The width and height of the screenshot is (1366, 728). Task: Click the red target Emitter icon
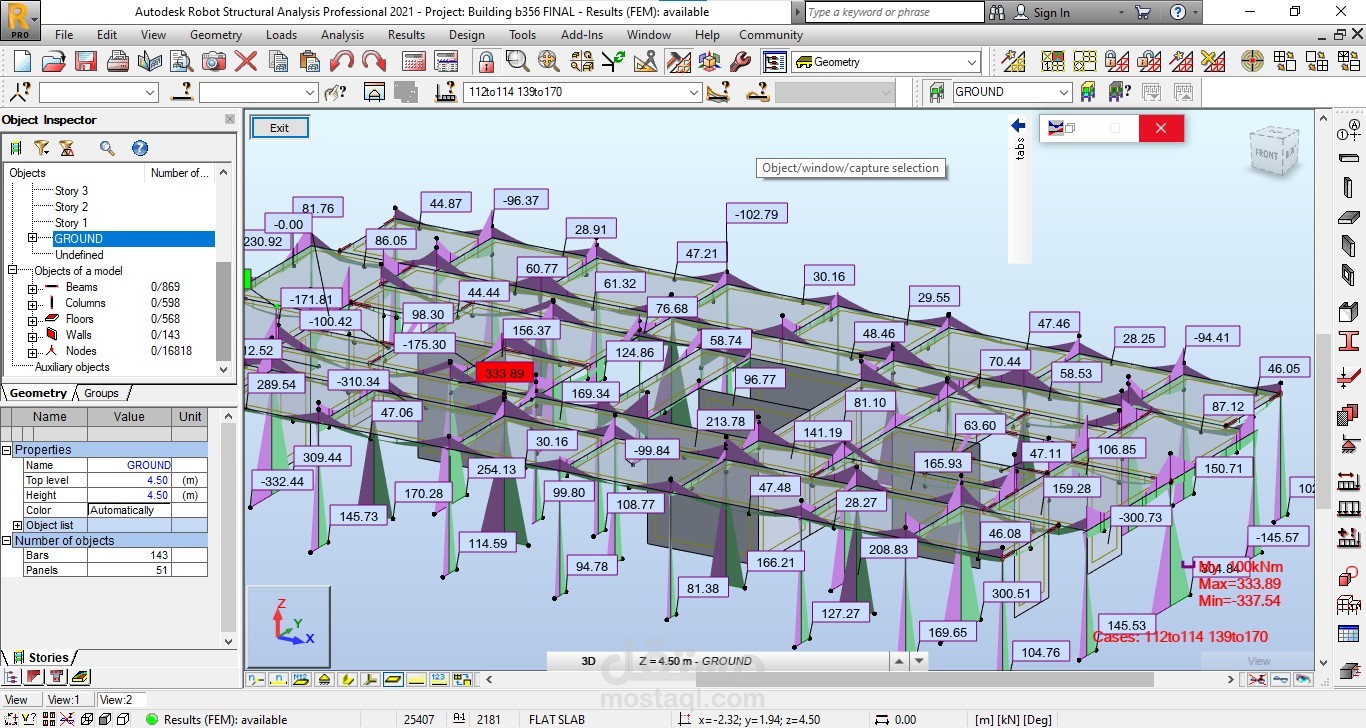1252,61
